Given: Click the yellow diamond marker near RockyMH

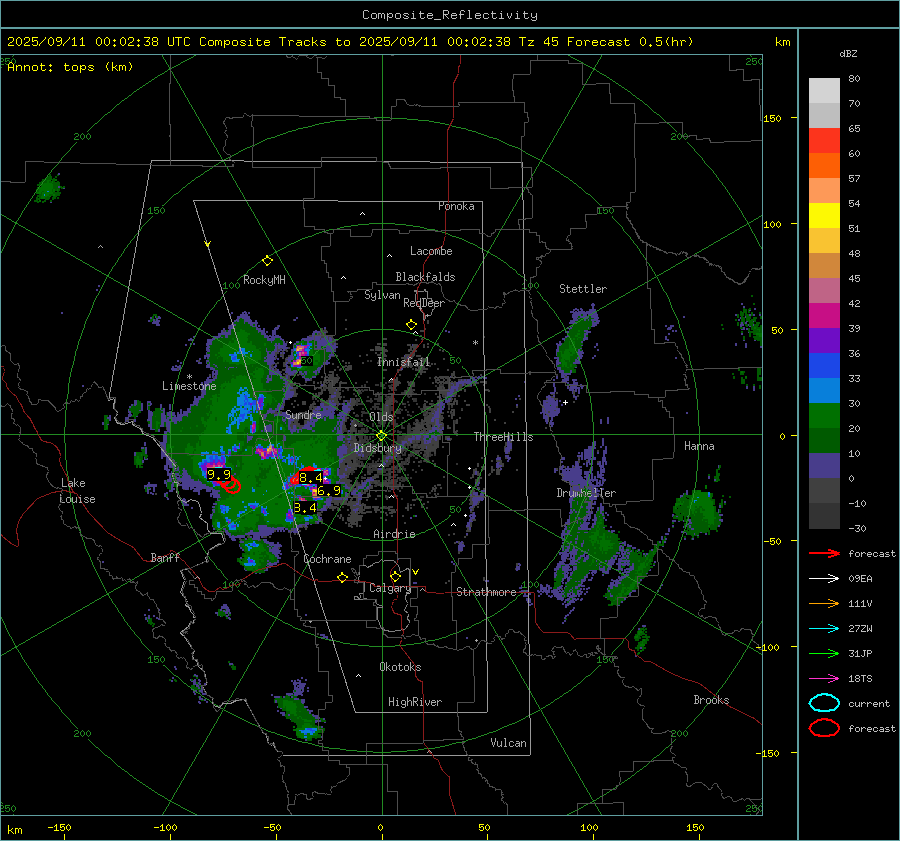Looking at the screenshot, I should click(x=267, y=261).
